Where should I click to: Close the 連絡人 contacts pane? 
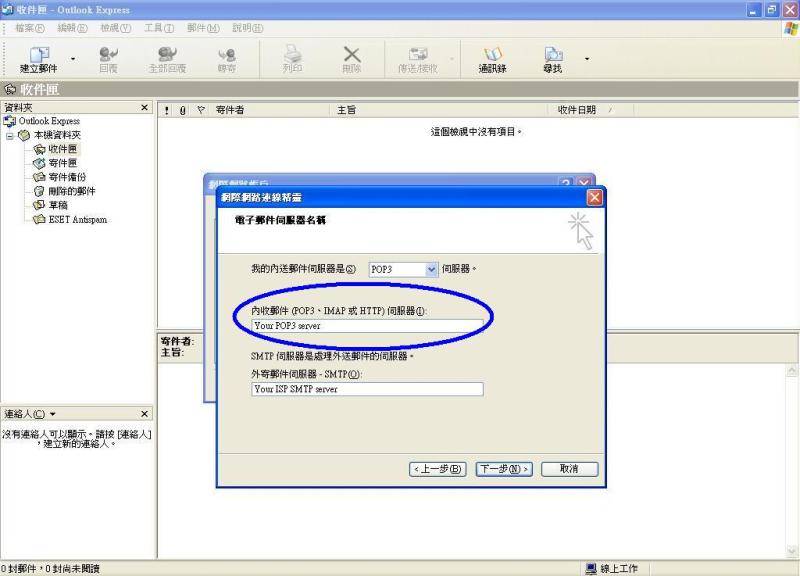[144, 414]
